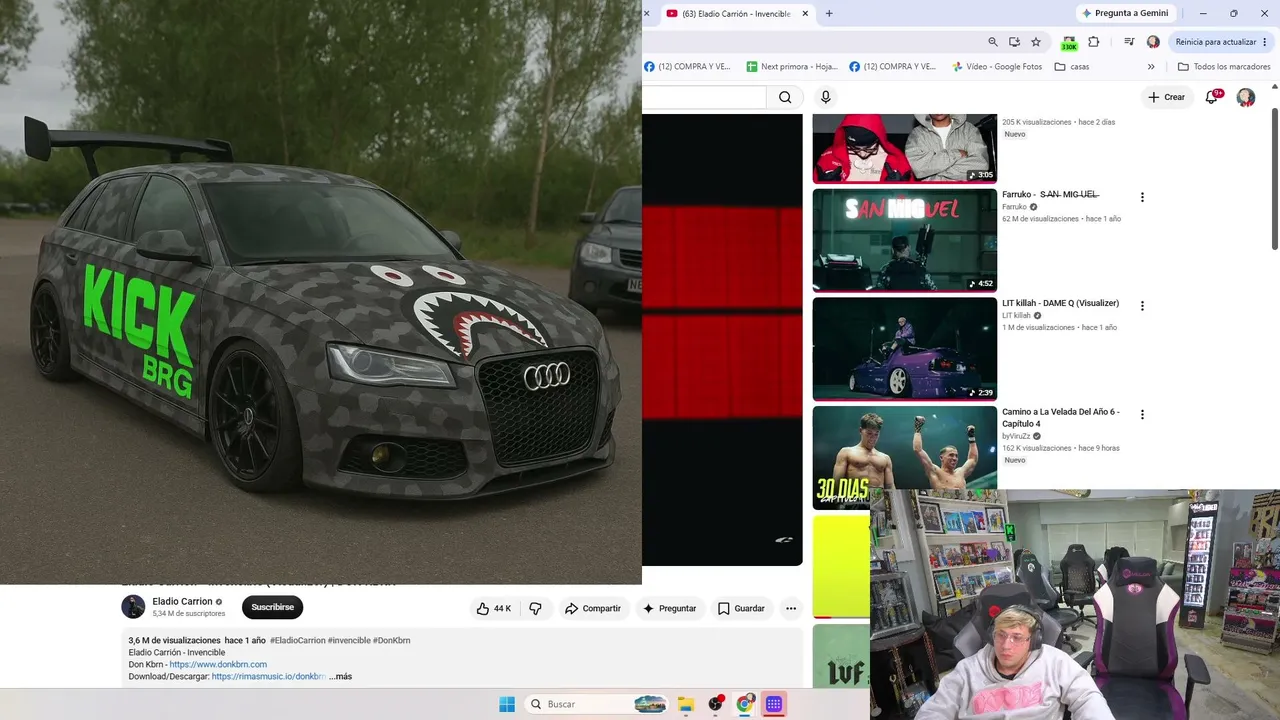This screenshot has height=720, width=1280.
Task: Click Pregunta a Gemini button
Action: 1125,13
